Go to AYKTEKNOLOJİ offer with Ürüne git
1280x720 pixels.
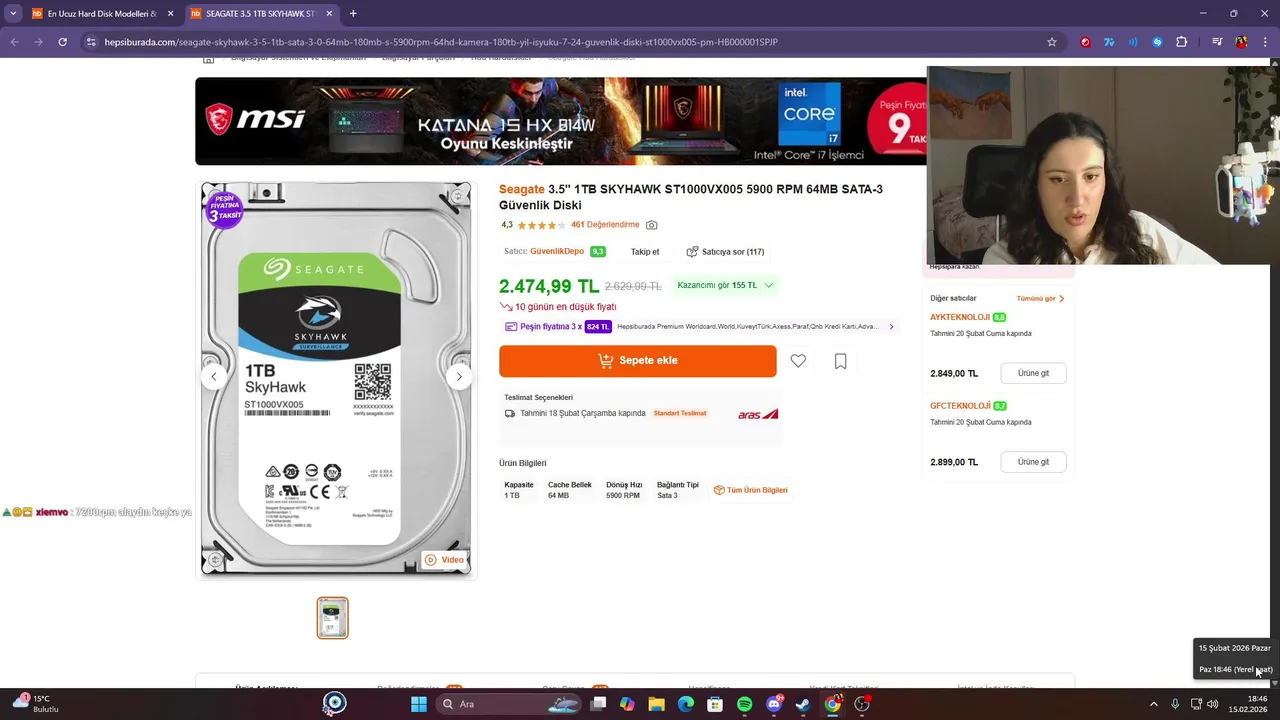click(1033, 373)
